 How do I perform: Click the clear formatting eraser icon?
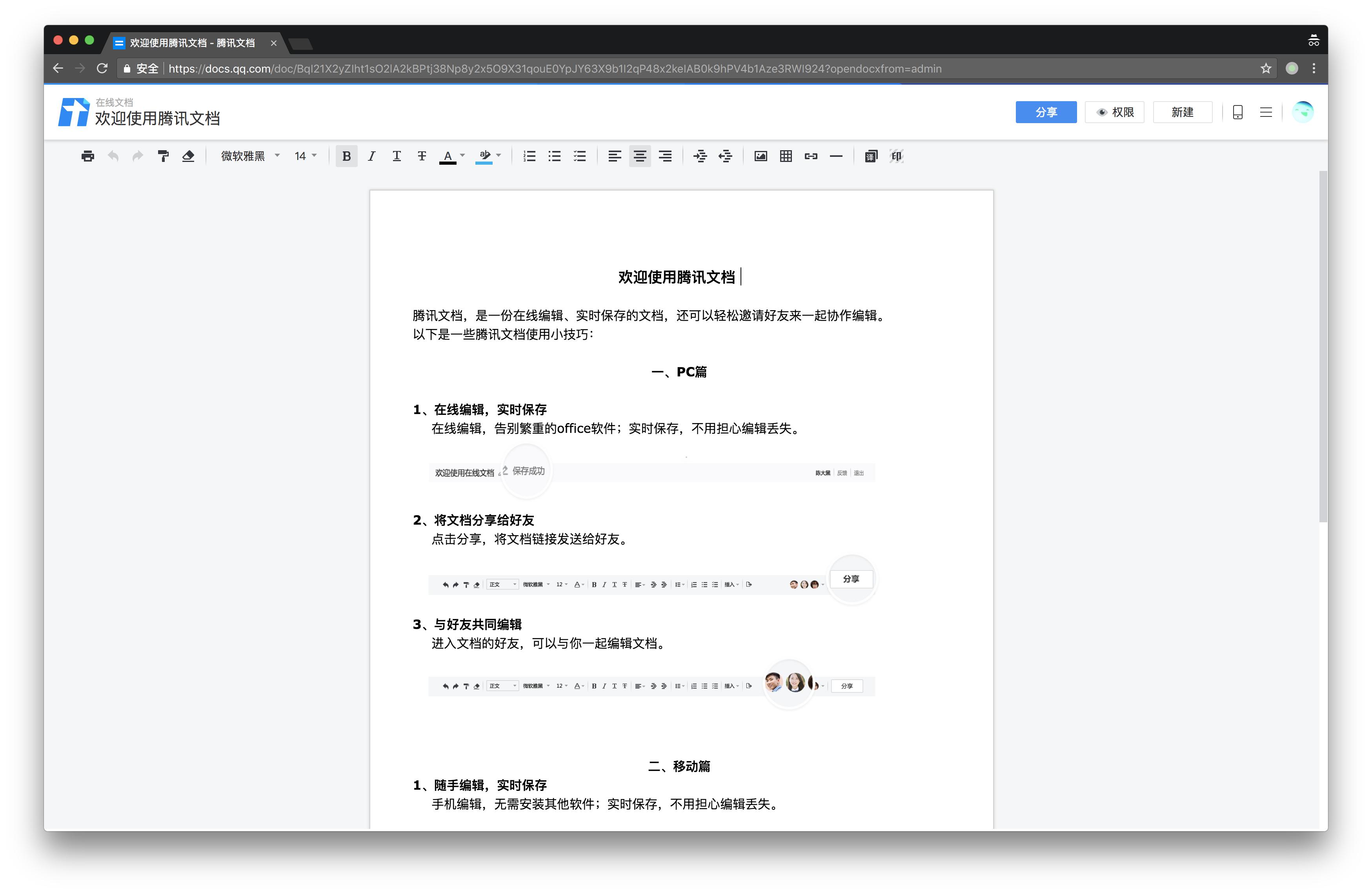pyautogui.click(x=188, y=156)
